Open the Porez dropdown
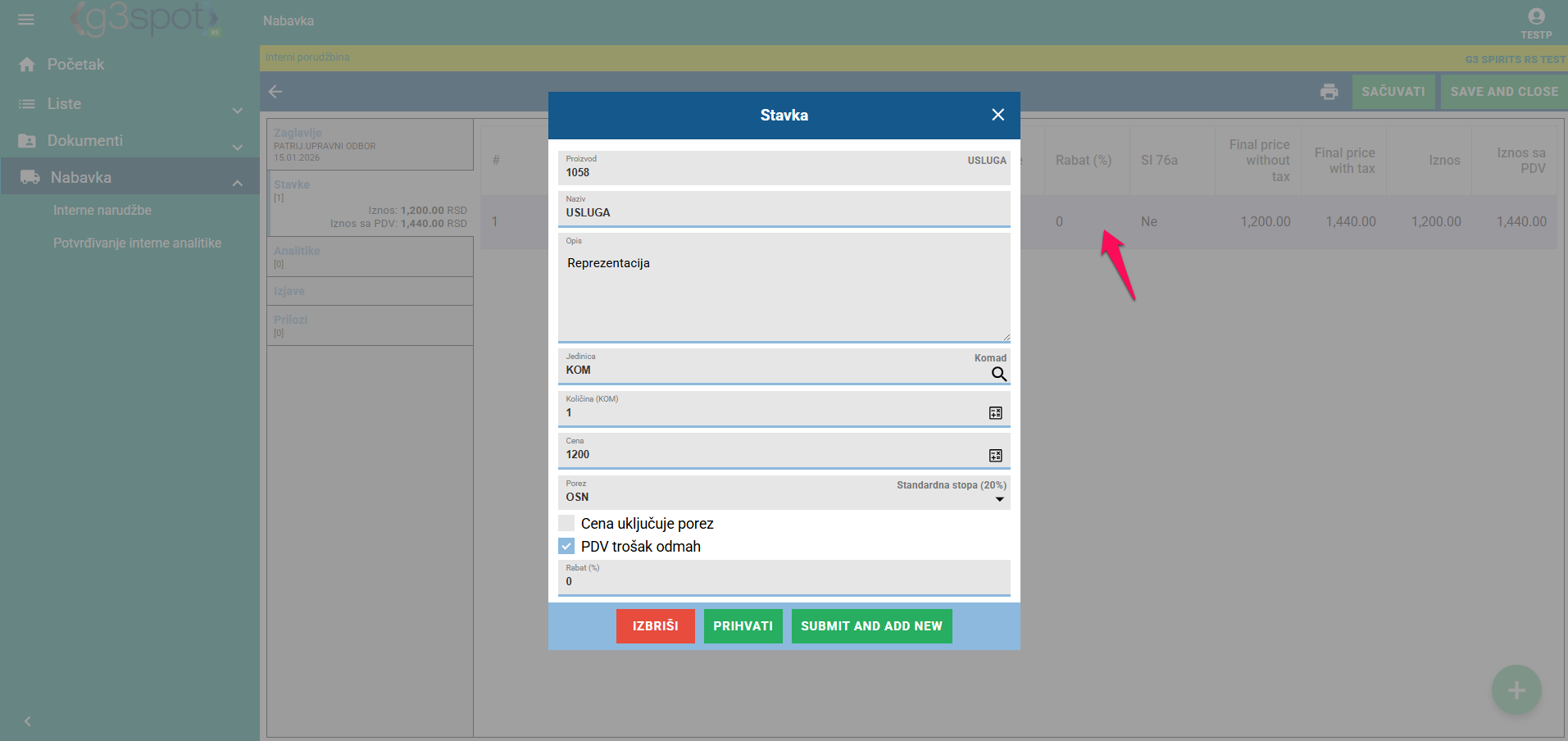Viewport: 1568px width, 741px height. (x=999, y=499)
